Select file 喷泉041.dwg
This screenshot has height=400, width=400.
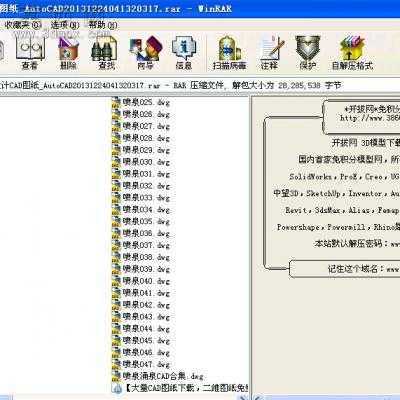141,293
